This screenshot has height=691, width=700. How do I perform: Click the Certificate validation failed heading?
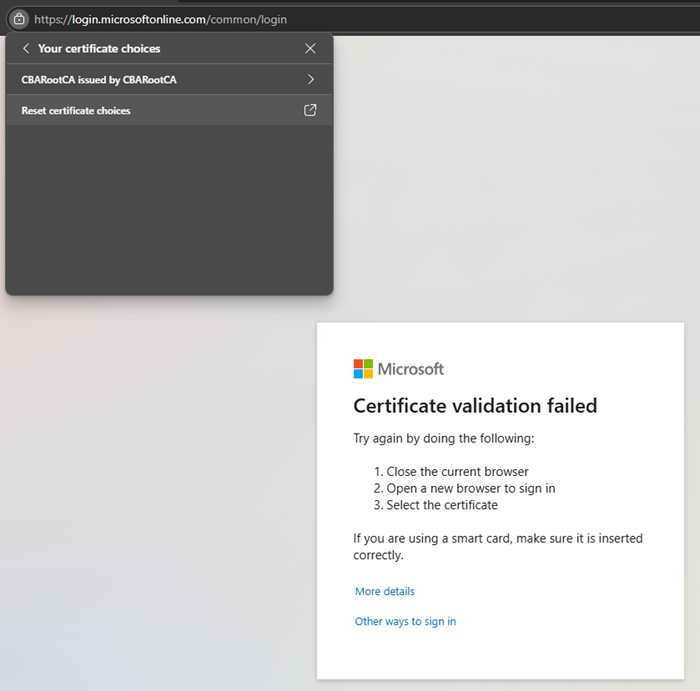475,405
